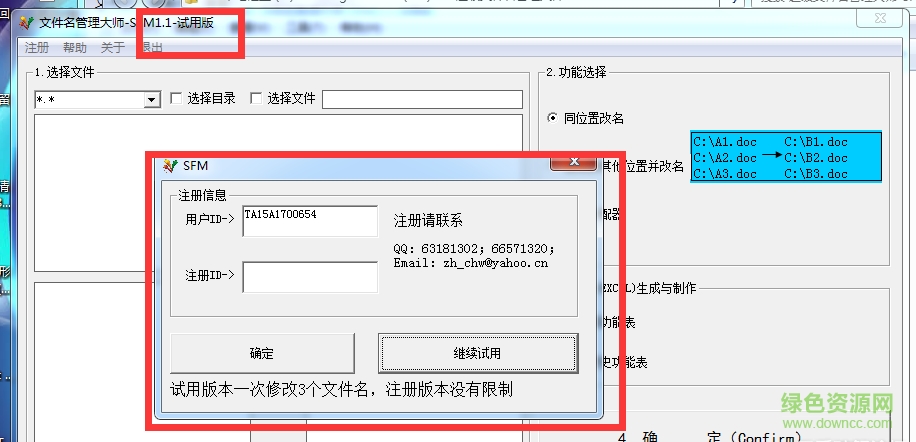Expand the *.* file filter dropdown
Screen dimensions: 916x442
[152, 99]
